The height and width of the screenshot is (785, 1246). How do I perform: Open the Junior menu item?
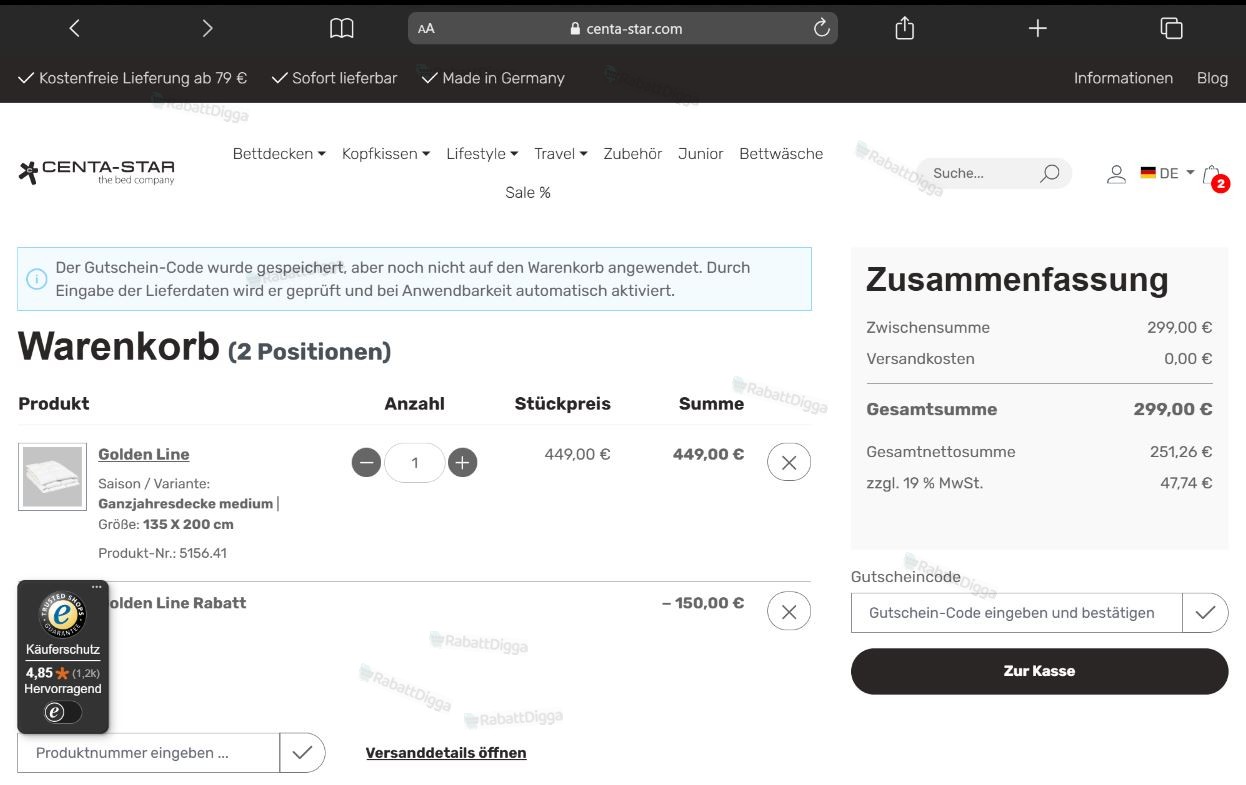coord(700,154)
